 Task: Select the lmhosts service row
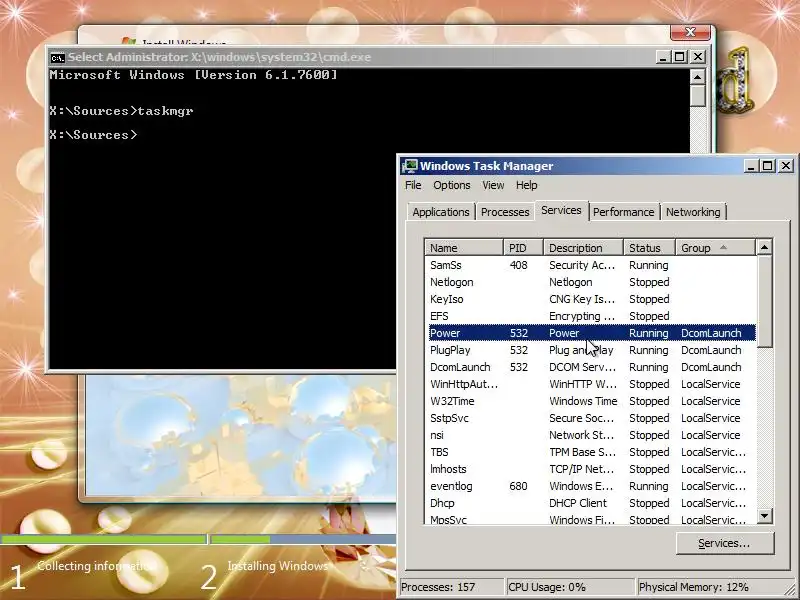point(592,469)
